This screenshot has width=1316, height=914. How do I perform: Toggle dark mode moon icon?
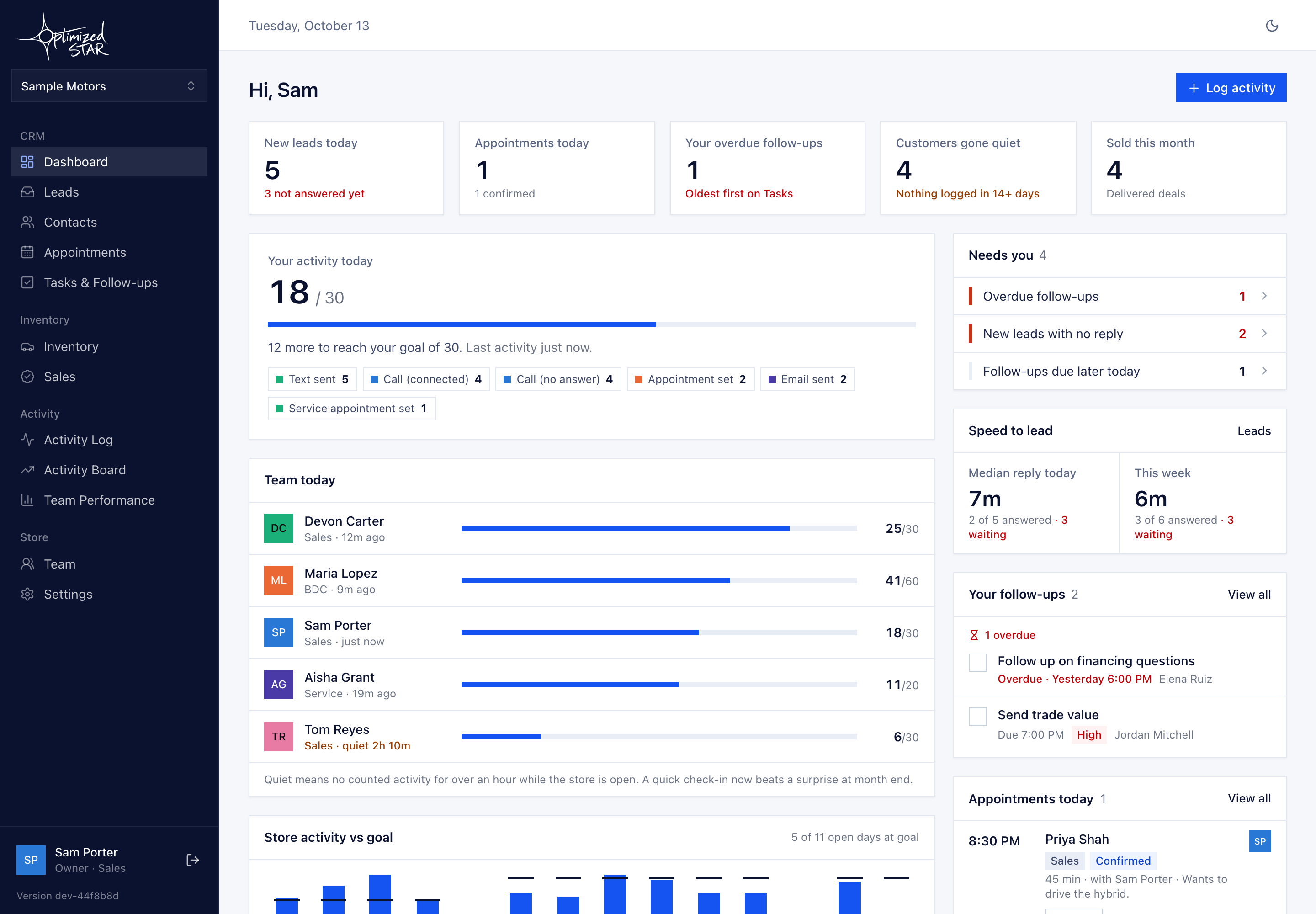point(1271,26)
